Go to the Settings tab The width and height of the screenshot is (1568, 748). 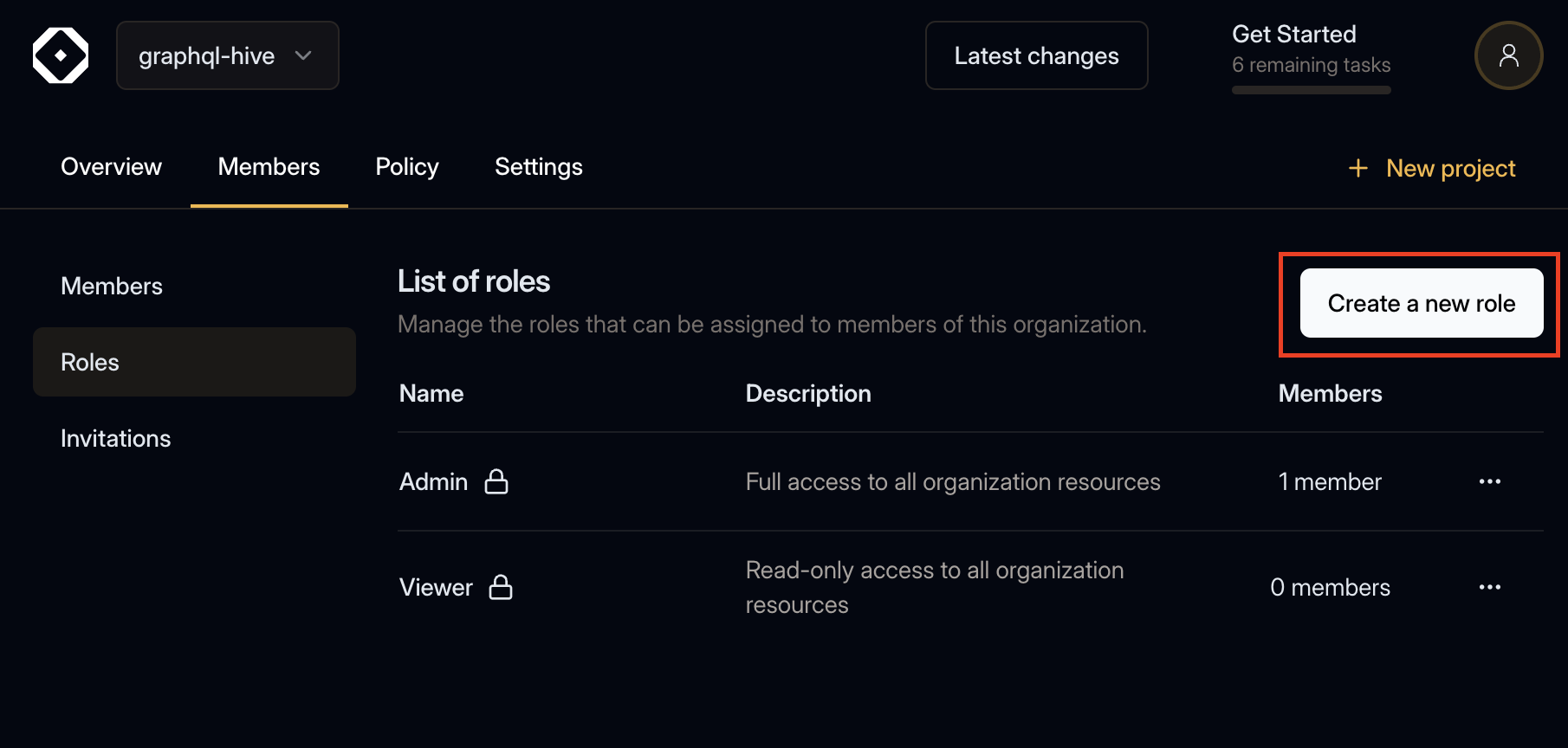pos(538,166)
